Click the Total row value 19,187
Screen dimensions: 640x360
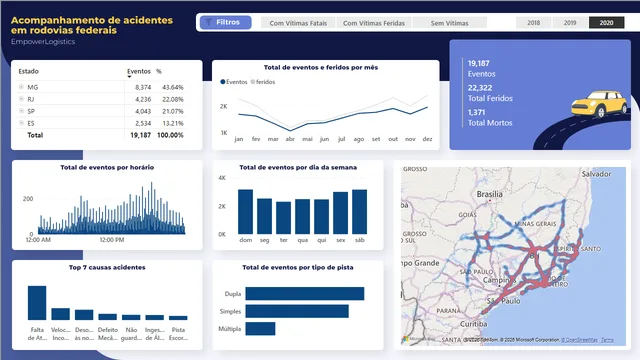pos(140,135)
